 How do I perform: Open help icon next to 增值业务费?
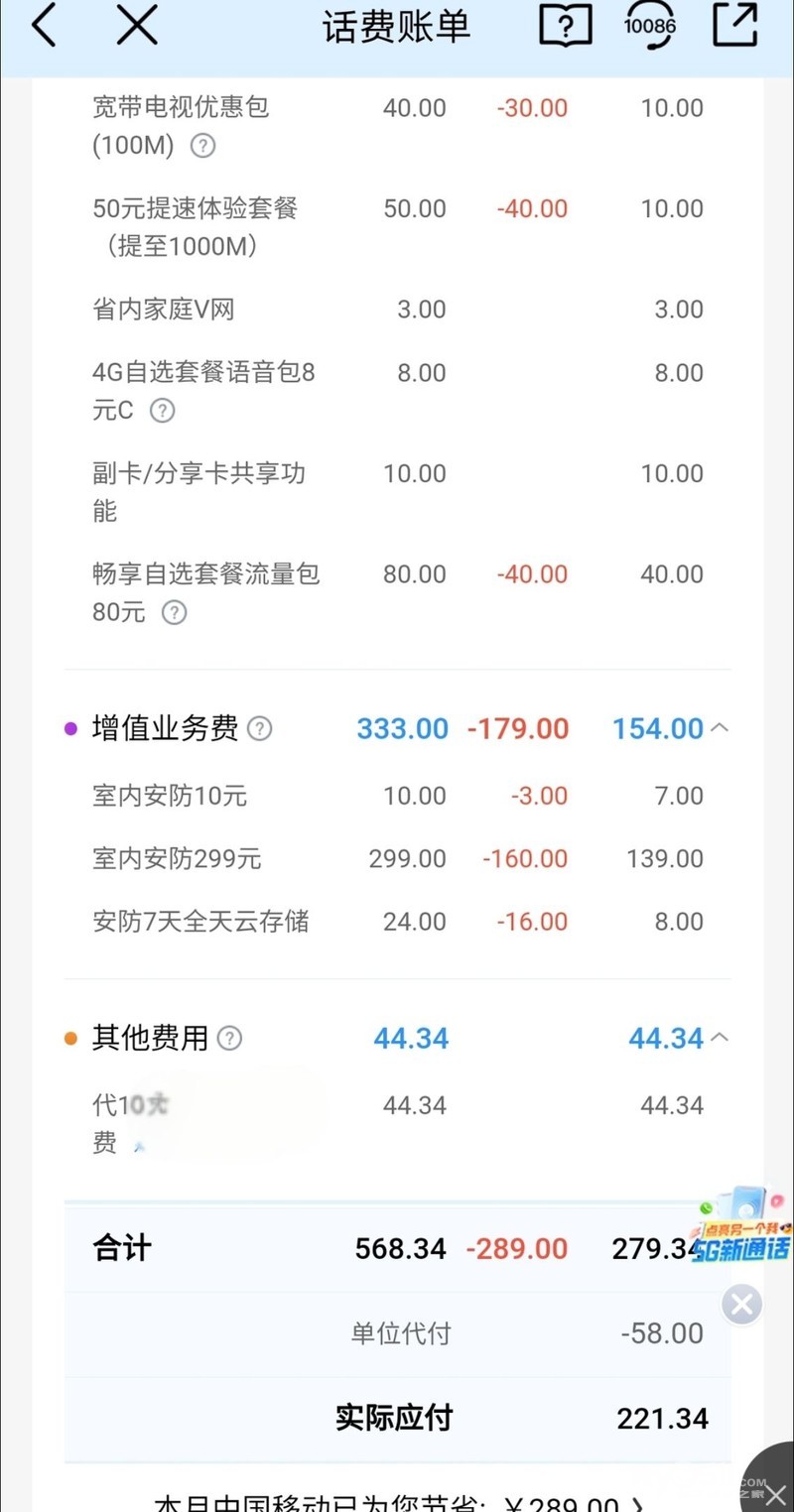(259, 729)
